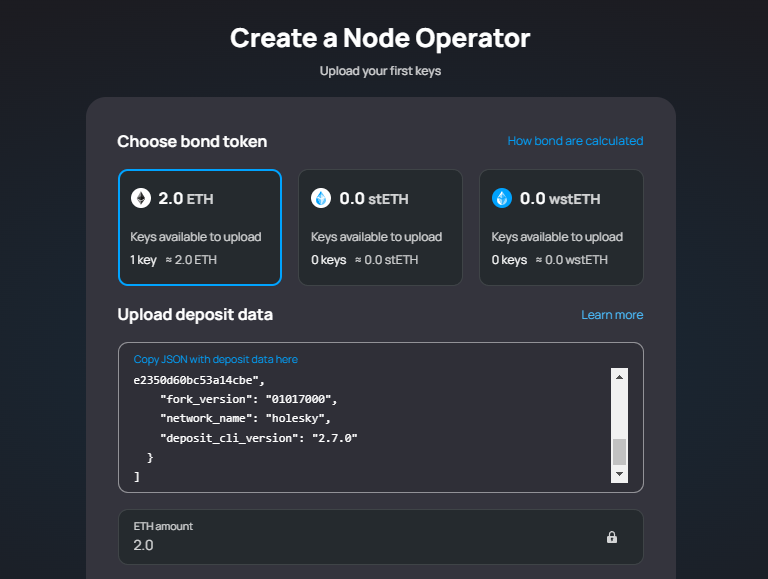Image resolution: width=768 pixels, height=579 pixels.
Task: Click the 1 key ≈ 2.0 ETH text
Action: tap(173, 260)
